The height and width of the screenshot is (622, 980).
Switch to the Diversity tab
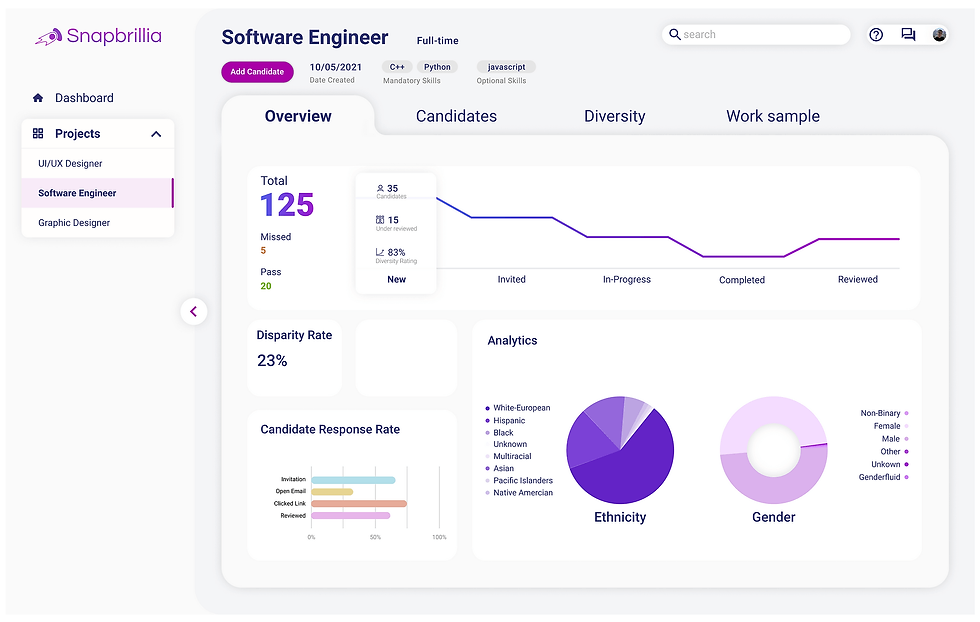pyautogui.click(x=614, y=116)
